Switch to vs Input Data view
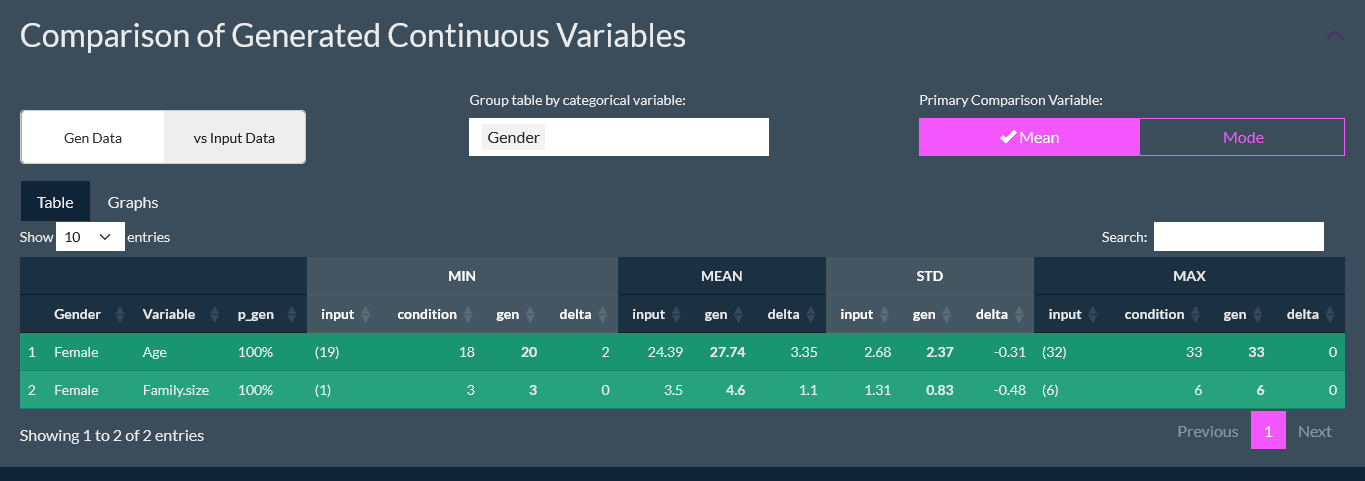 coord(234,138)
